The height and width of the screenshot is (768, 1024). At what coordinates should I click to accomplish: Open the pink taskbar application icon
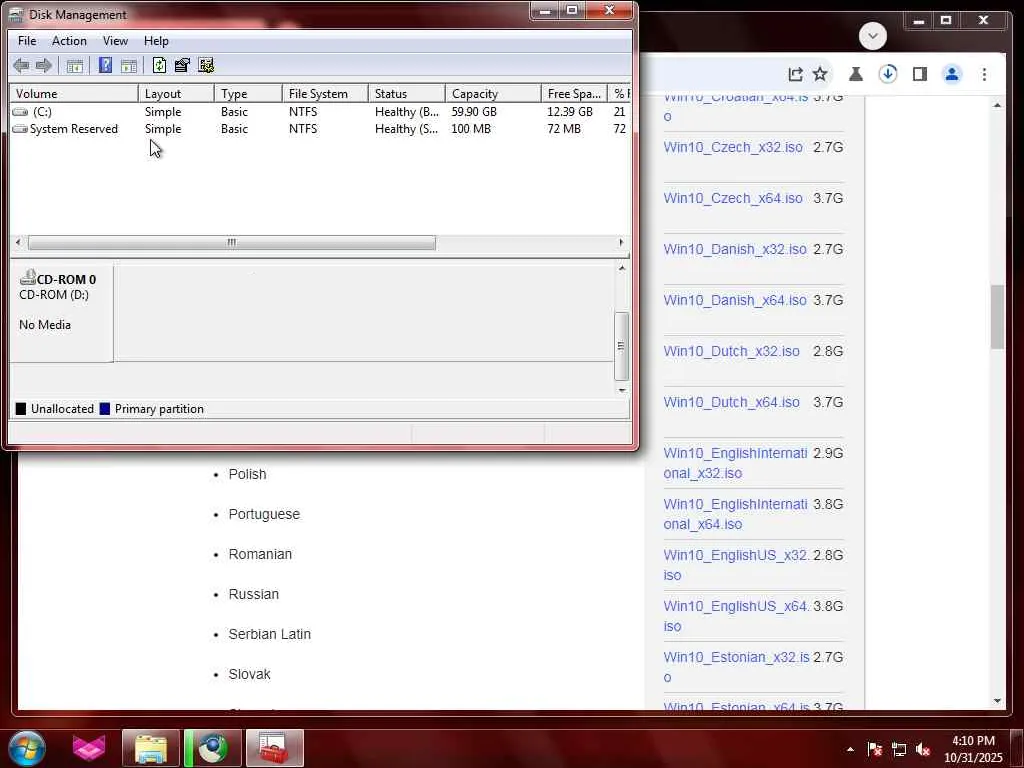89,748
